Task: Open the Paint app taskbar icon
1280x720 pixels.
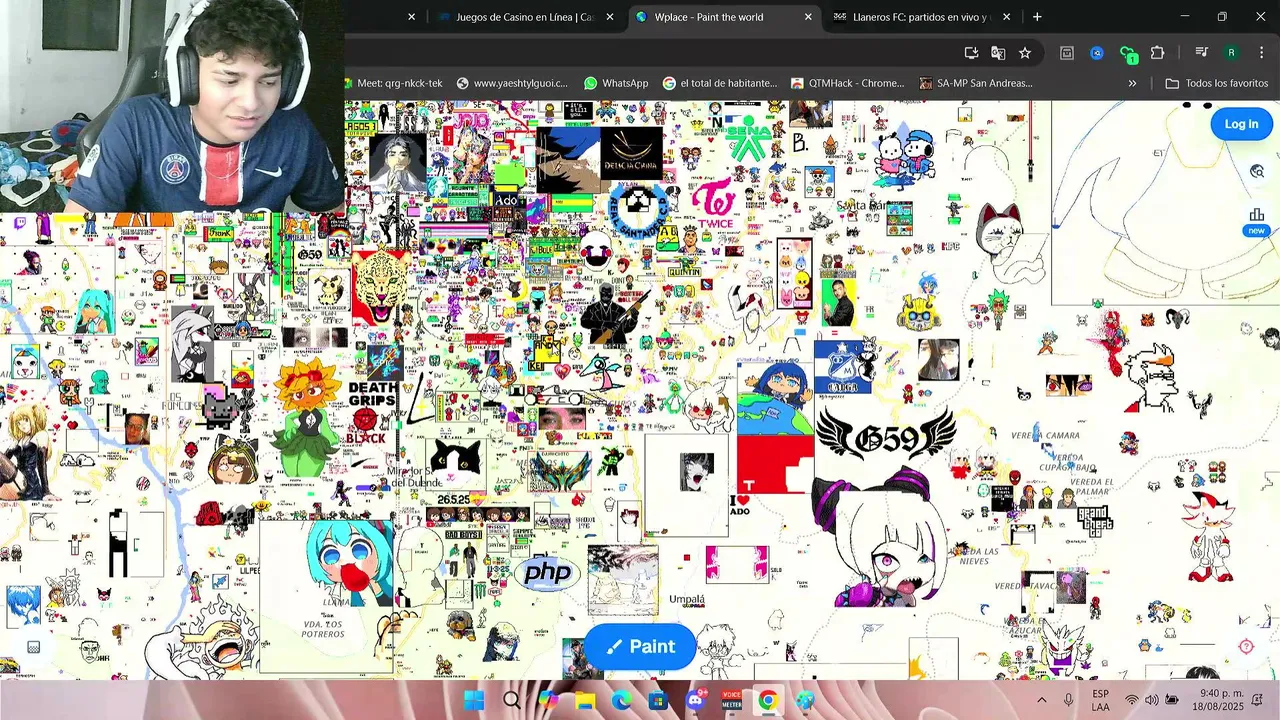Action: tap(805, 700)
